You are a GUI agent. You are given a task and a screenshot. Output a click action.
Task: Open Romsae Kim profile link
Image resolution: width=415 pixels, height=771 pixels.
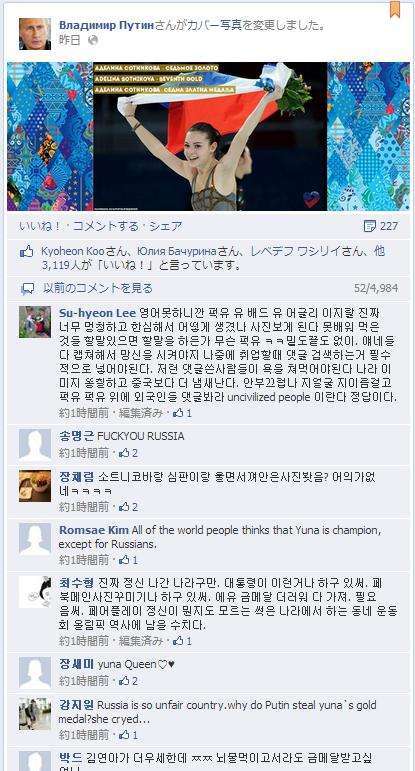94,530
